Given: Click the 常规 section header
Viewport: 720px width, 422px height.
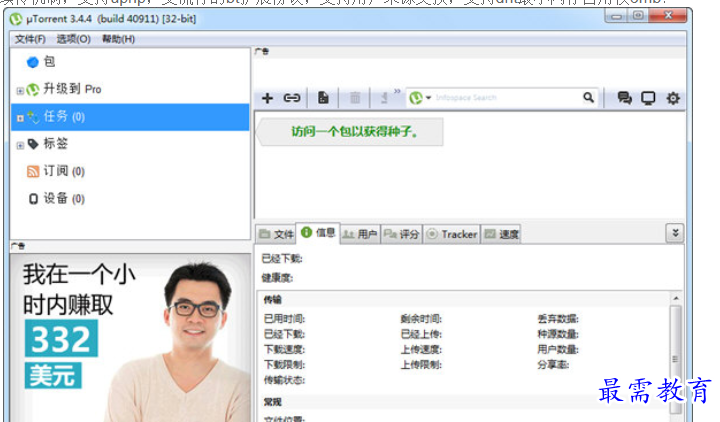Looking at the screenshot, I should tap(272, 402).
